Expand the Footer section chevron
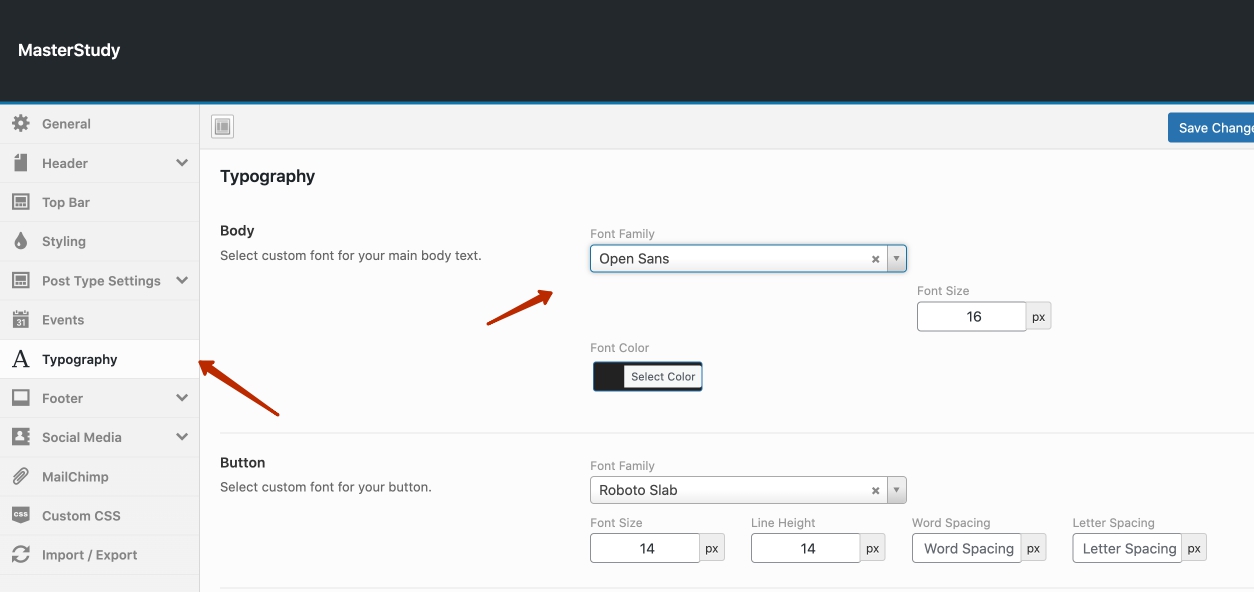This screenshot has height=592, width=1254. coord(182,398)
